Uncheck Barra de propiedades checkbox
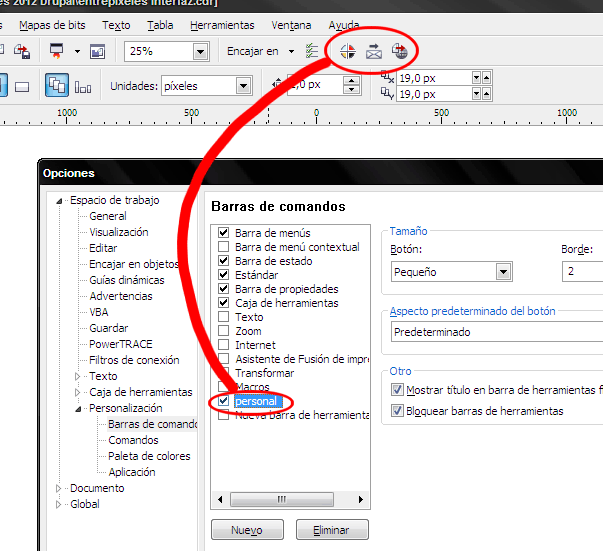603x551 pixels. (x=223, y=288)
